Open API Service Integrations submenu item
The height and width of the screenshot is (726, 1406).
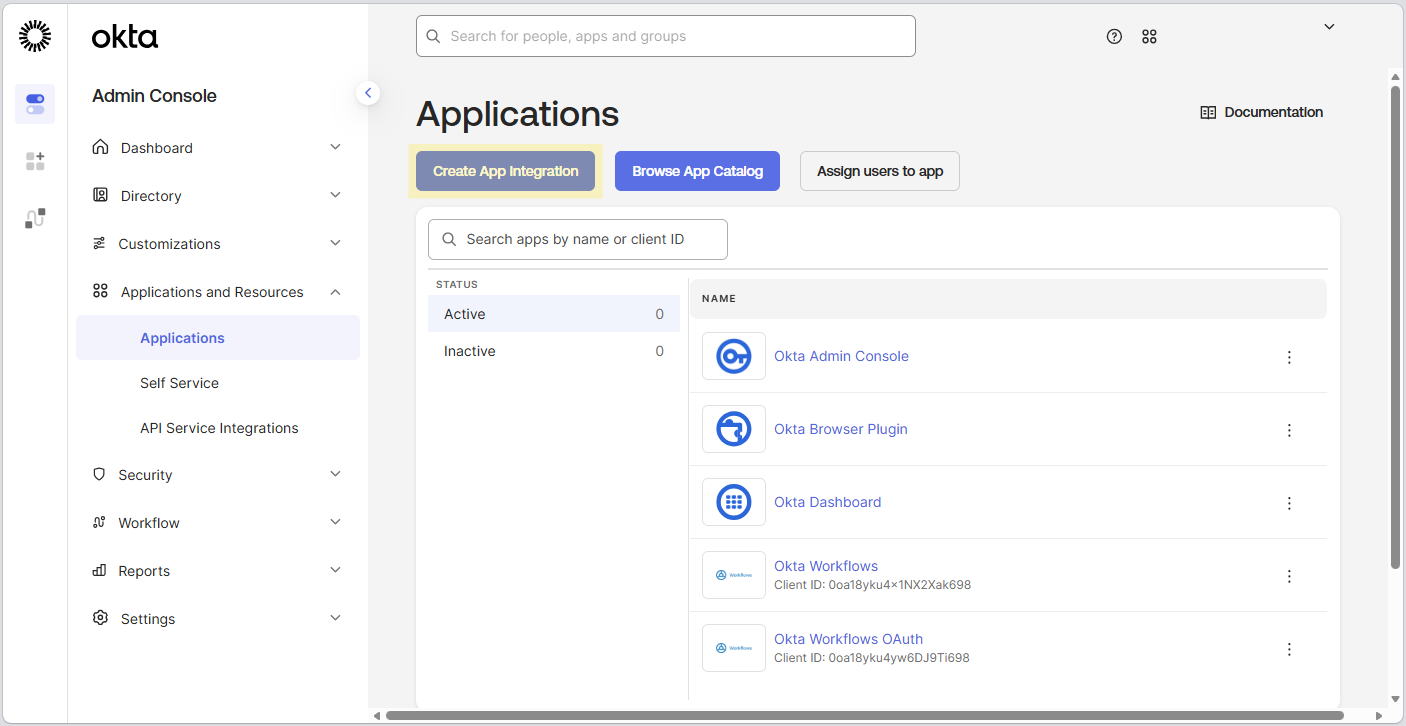click(218, 428)
